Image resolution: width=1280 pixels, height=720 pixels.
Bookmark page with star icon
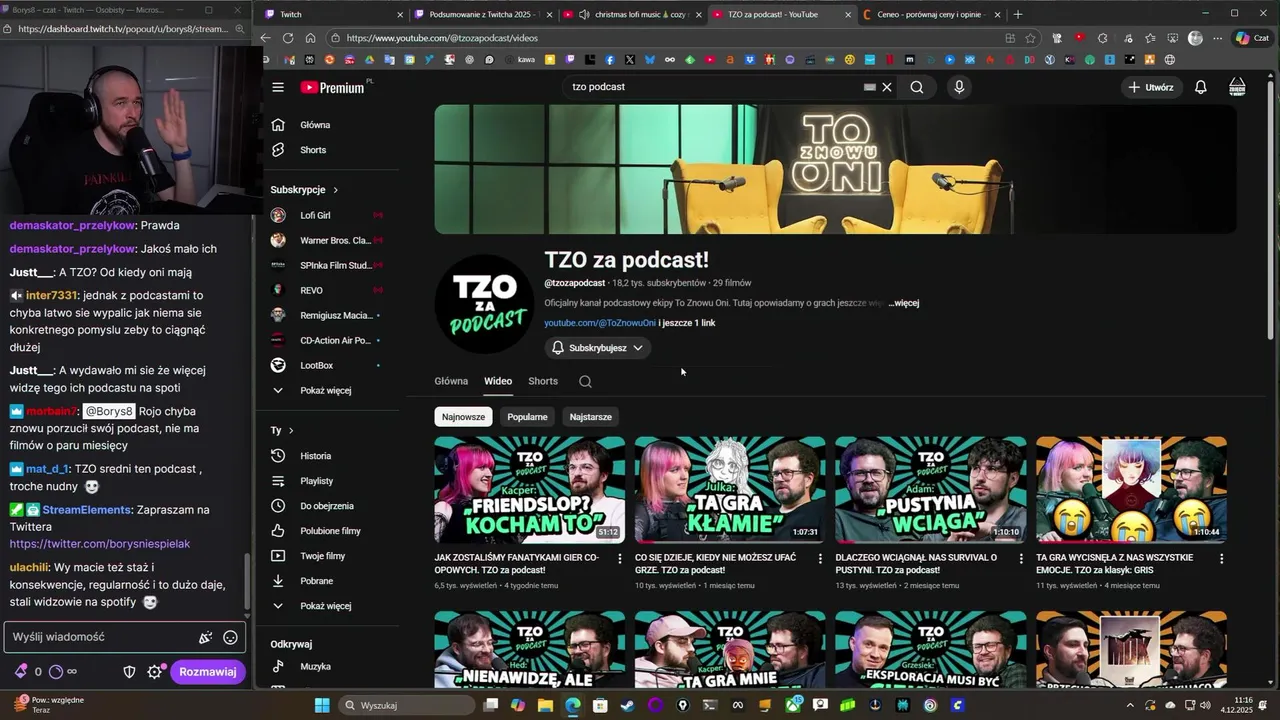(x=1030, y=38)
